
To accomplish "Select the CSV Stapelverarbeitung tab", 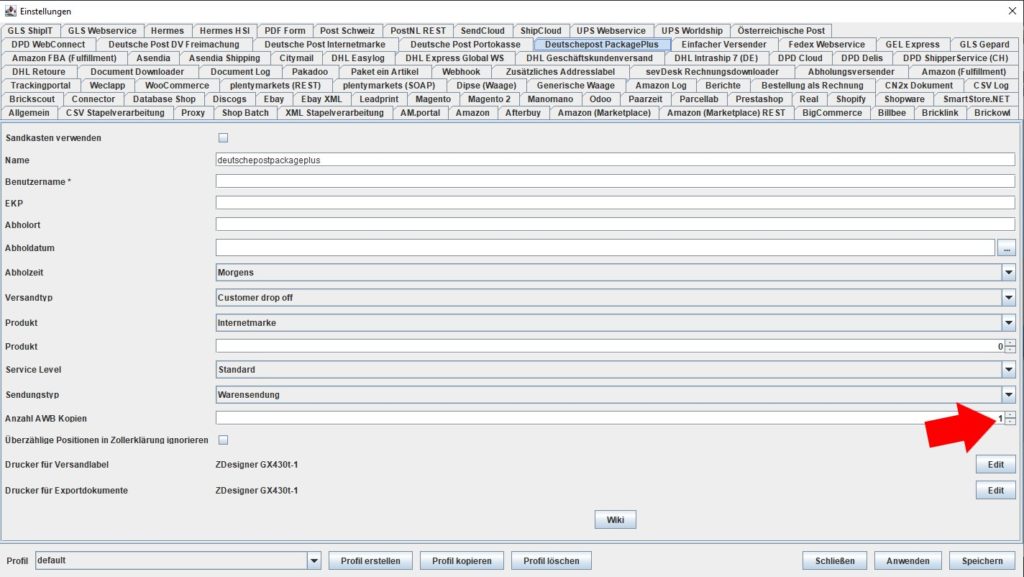I will (x=115, y=113).
